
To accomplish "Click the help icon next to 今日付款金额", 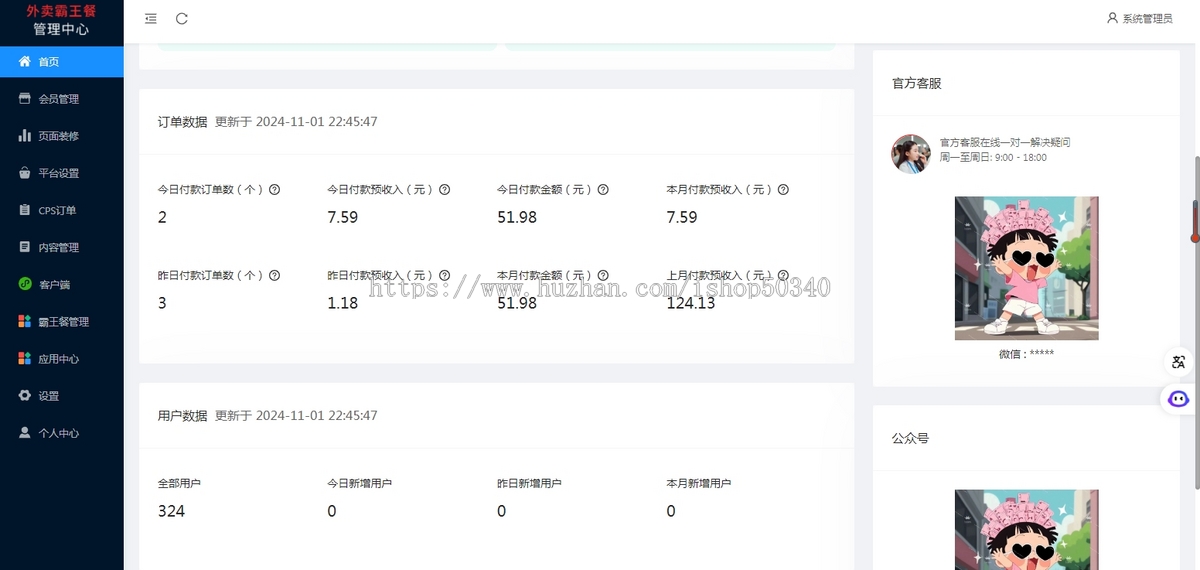I will click(x=603, y=189).
